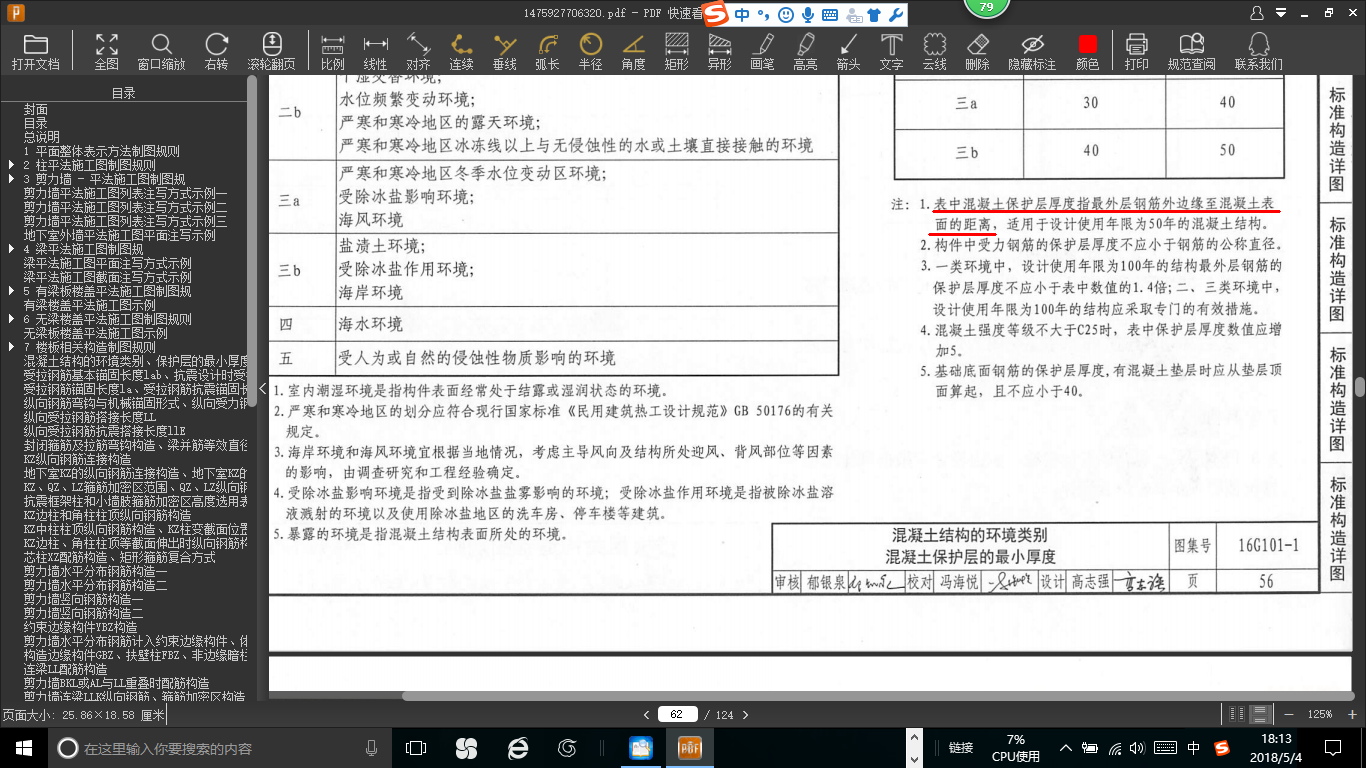Open bookmark 纵向受拉钢筋搭接长度LL
1366x768 pixels.
90,417
